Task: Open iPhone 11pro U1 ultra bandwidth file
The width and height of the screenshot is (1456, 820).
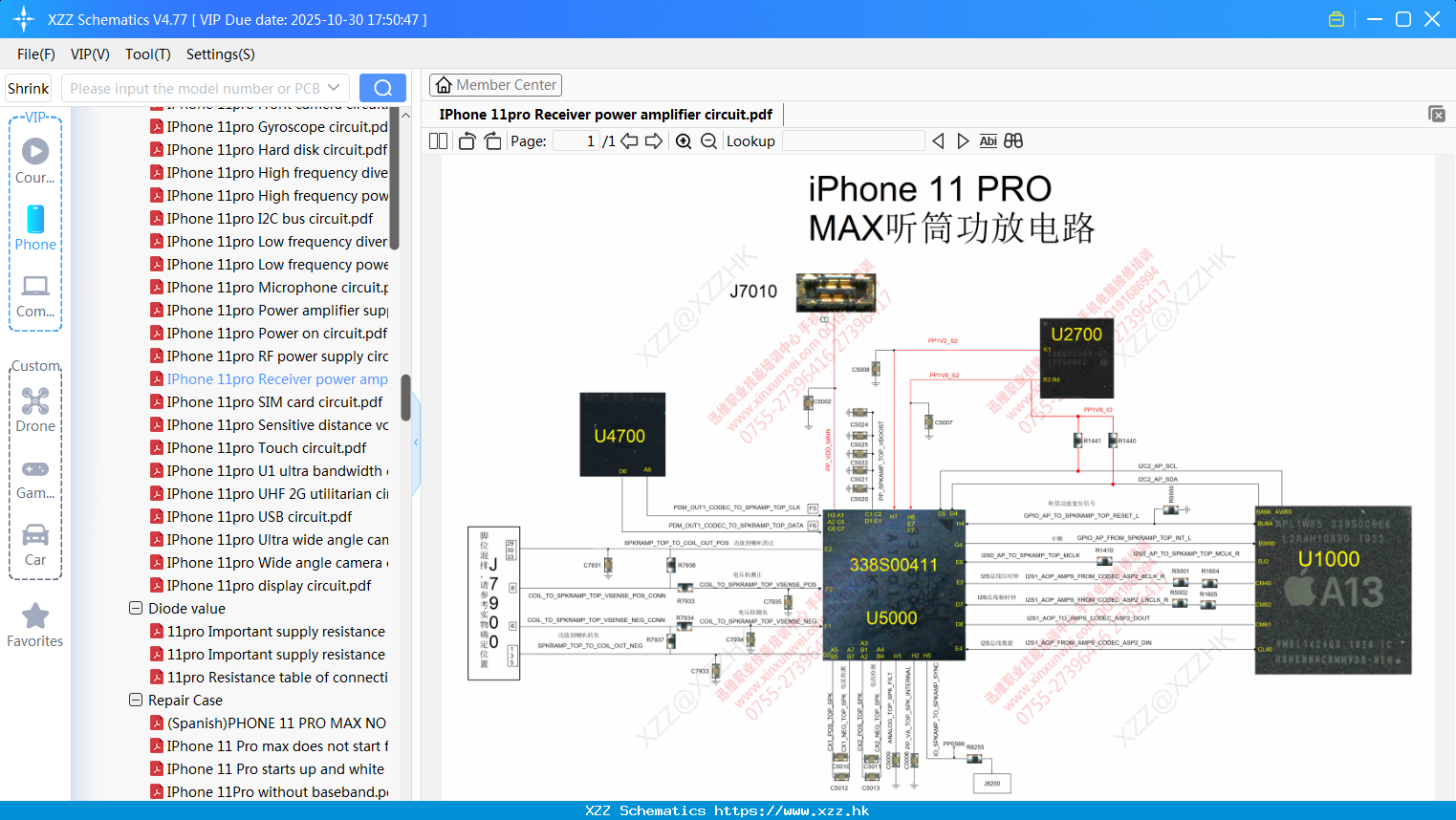Action: click(x=270, y=470)
